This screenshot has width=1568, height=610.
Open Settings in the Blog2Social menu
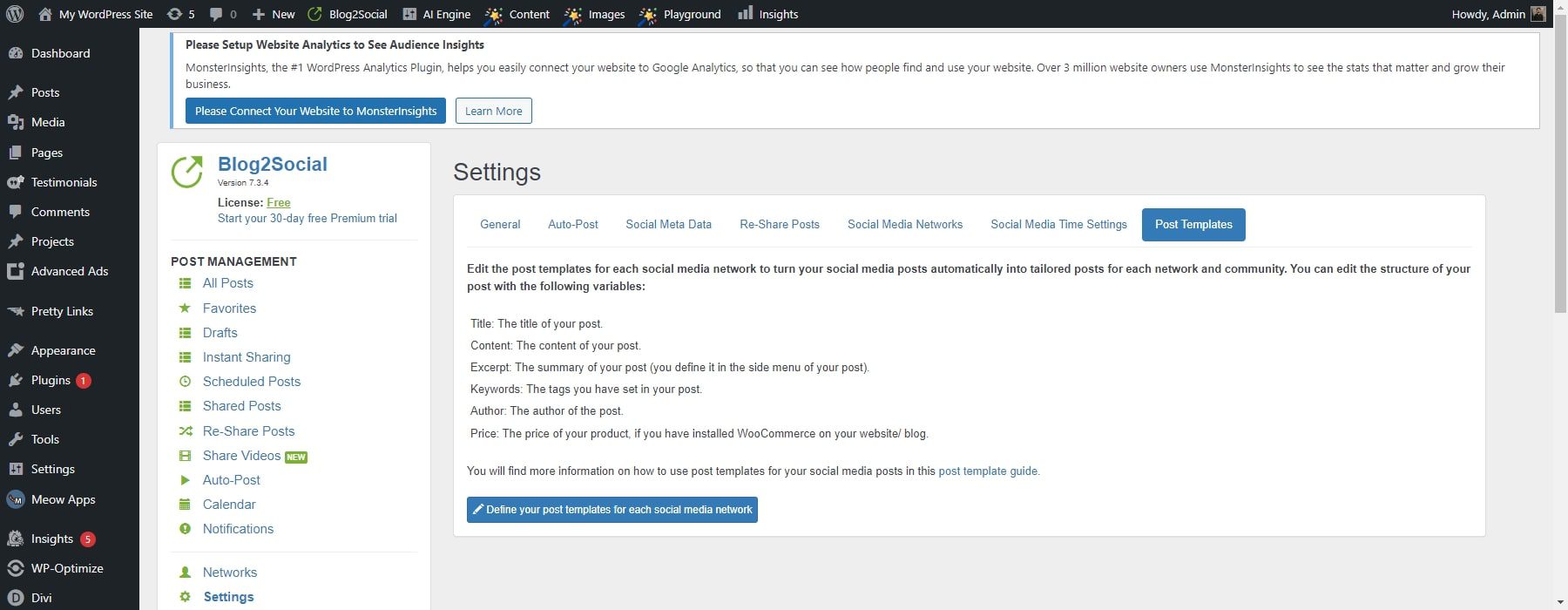[228, 597]
